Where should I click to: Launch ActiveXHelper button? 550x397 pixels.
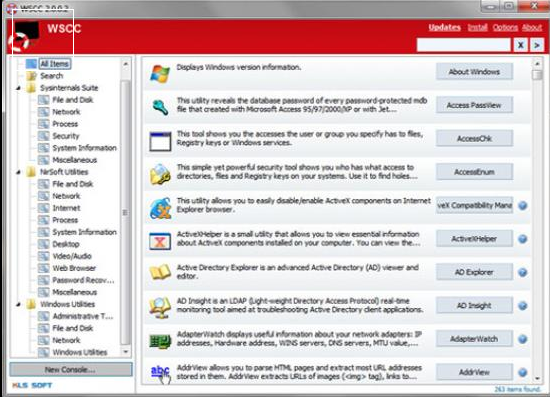point(474,239)
